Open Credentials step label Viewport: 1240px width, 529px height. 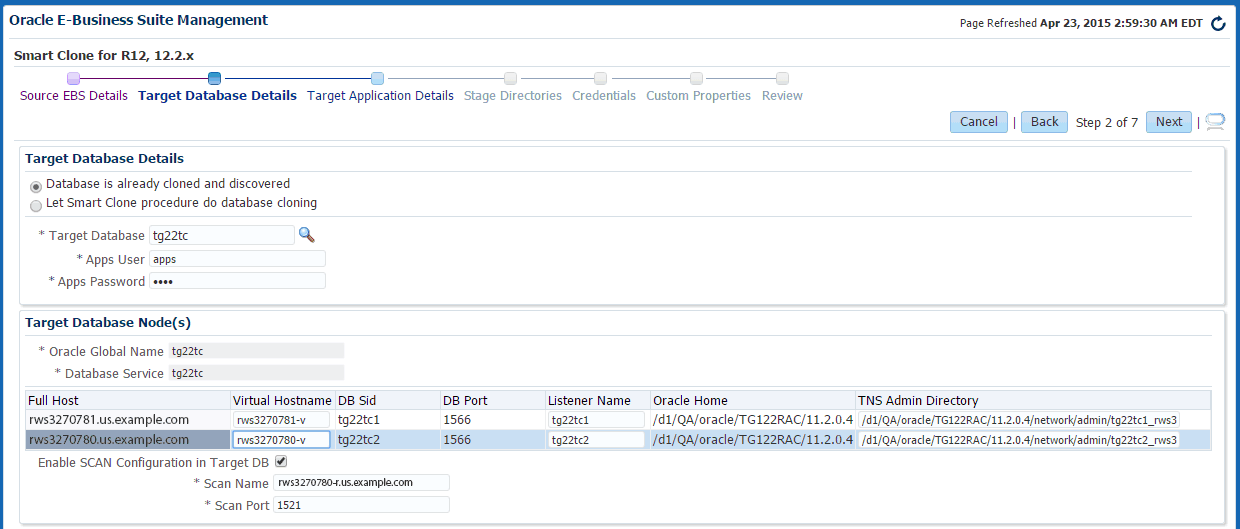click(604, 96)
